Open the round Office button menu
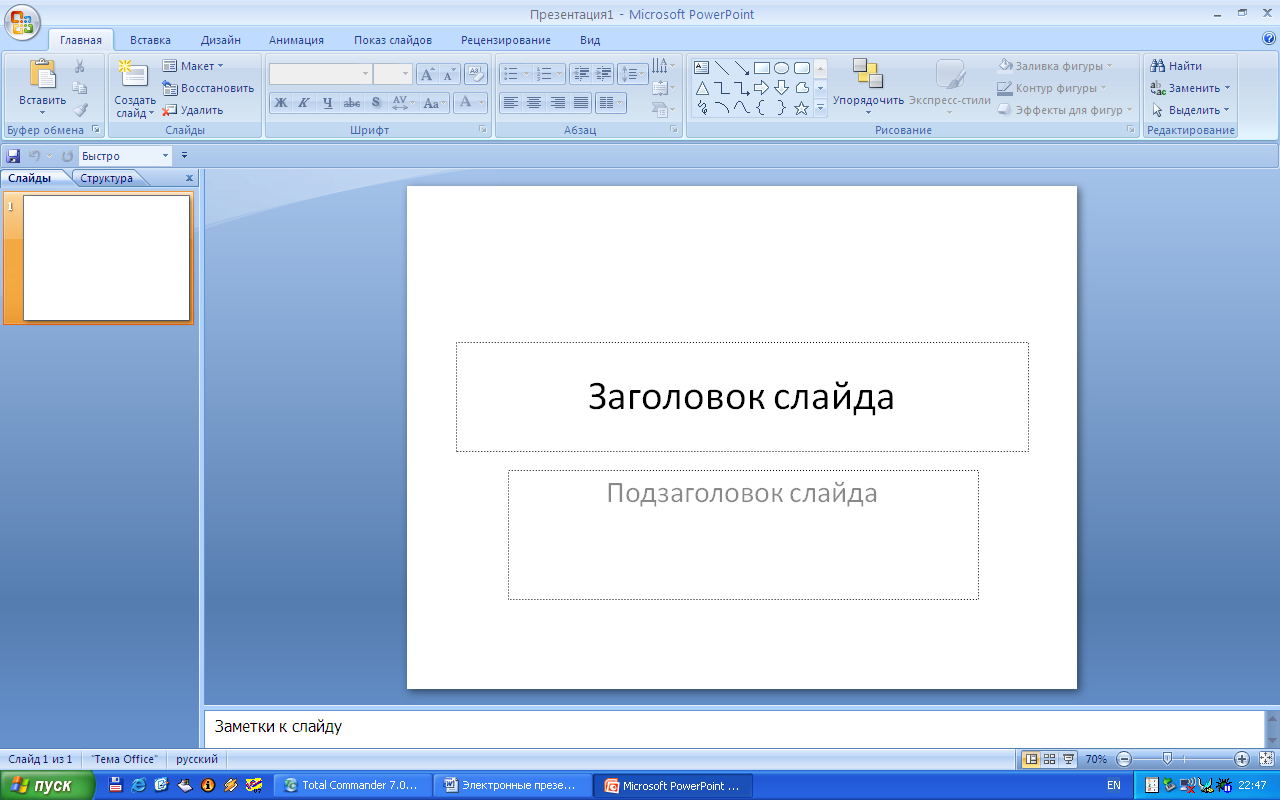This screenshot has width=1280, height=800. (x=22, y=20)
